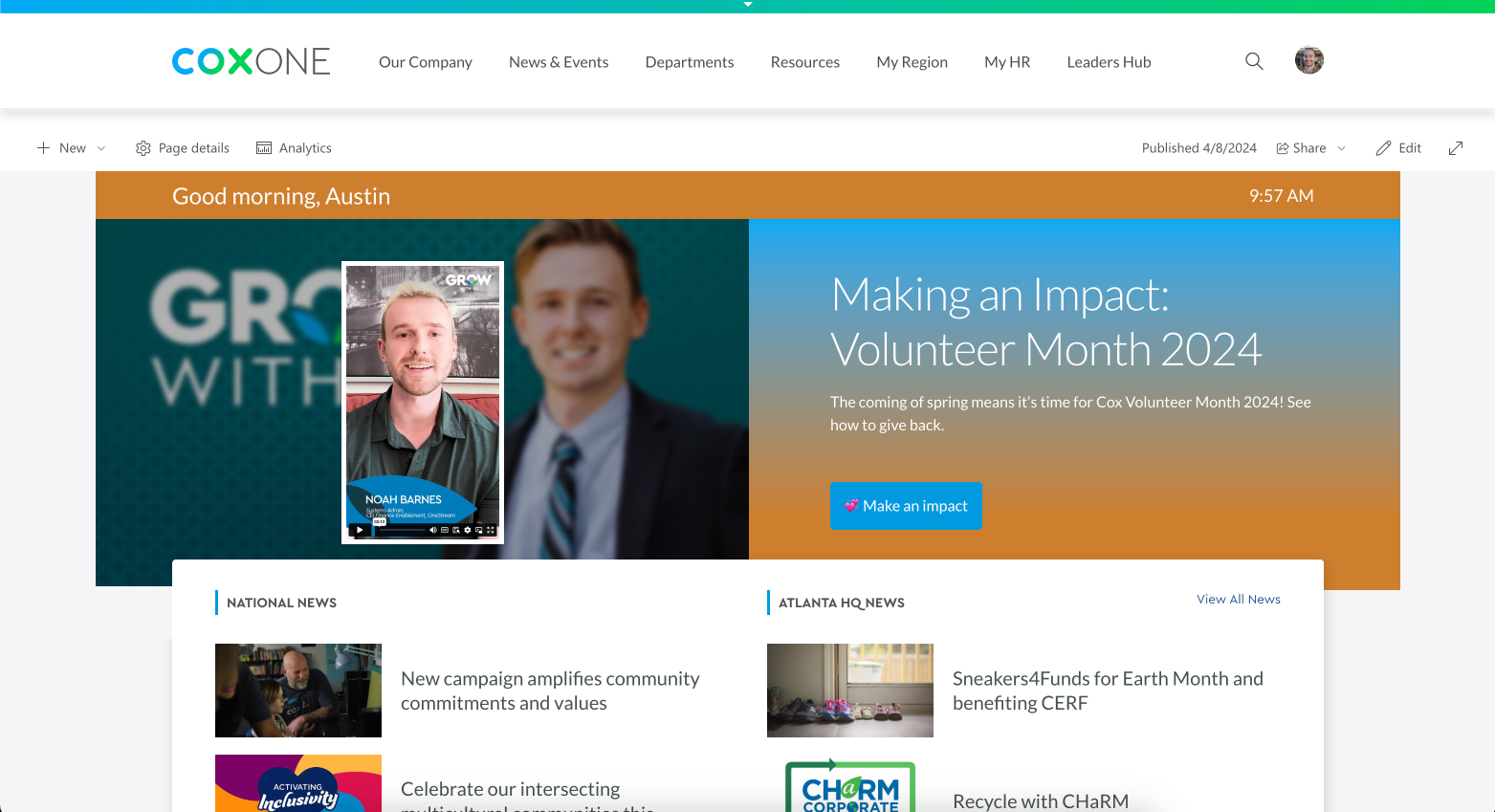The width and height of the screenshot is (1495, 812).
Task: Open video settings gear in player
Action: 467,530
